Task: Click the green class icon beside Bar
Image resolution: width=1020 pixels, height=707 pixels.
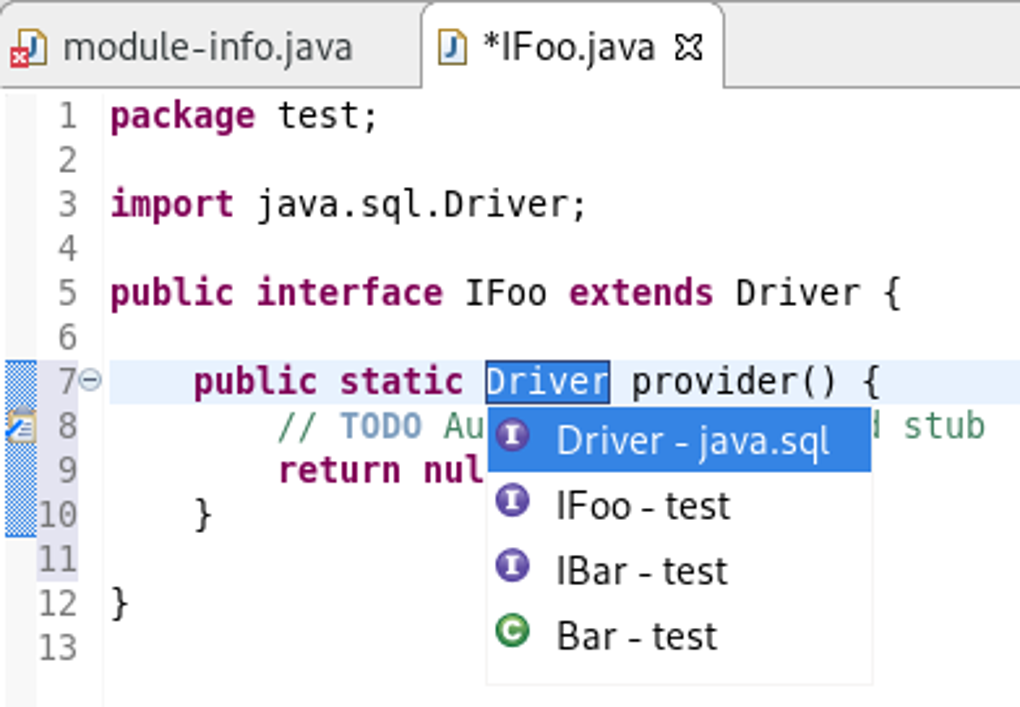Action: click(513, 632)
